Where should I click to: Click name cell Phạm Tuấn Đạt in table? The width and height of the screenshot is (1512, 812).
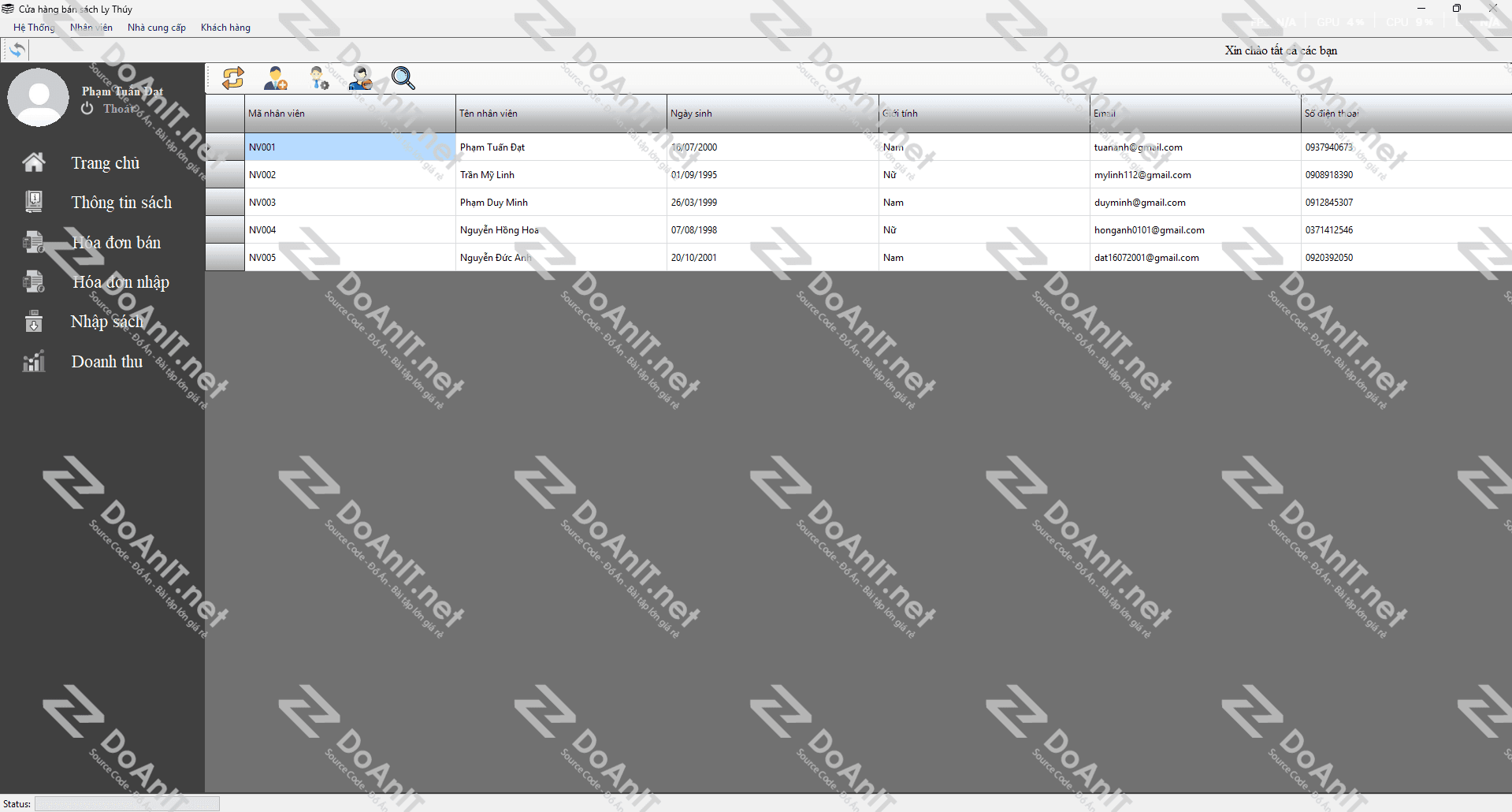click(561, 147)
